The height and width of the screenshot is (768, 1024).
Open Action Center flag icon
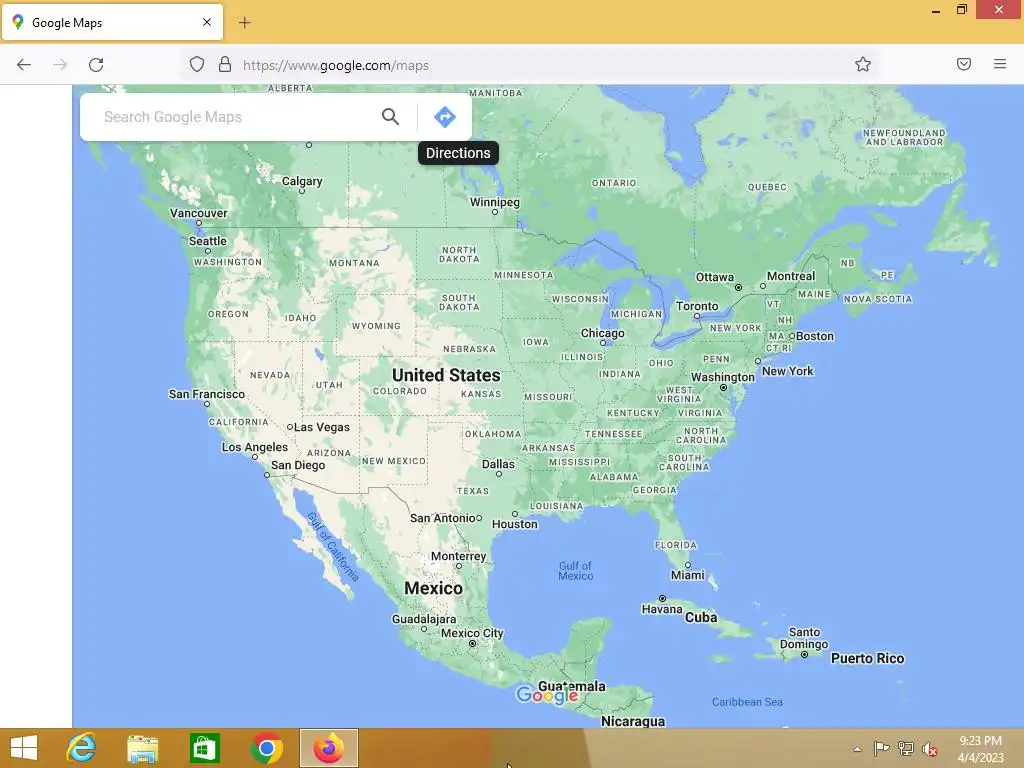(x=881, y=749)
